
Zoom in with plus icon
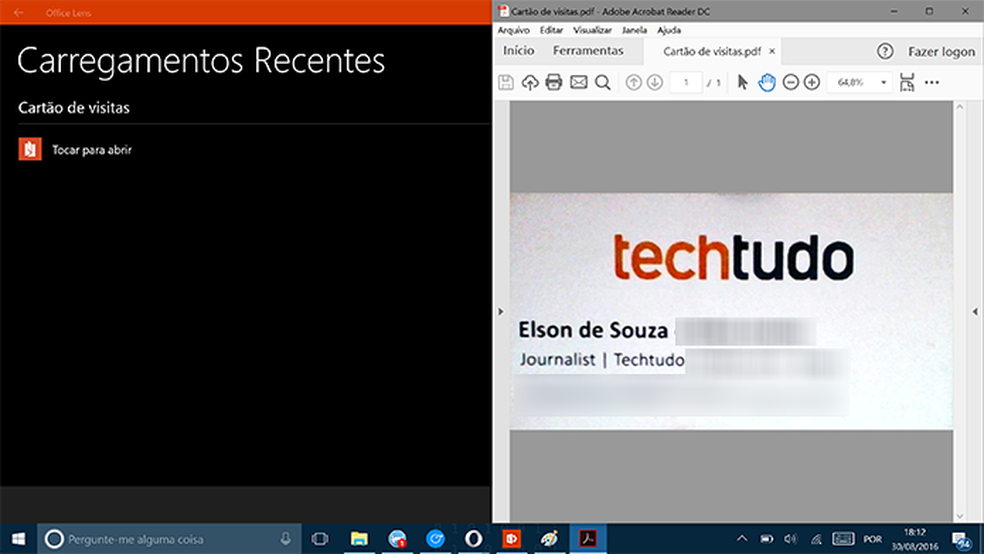[812, 82]
